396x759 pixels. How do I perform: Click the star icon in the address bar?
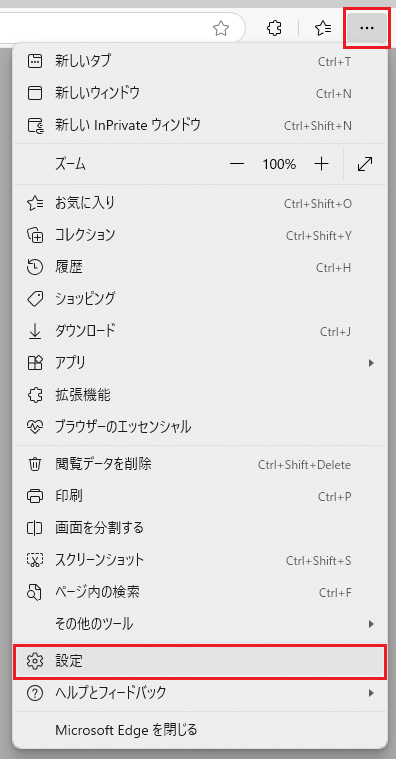[x=221, y=29]
